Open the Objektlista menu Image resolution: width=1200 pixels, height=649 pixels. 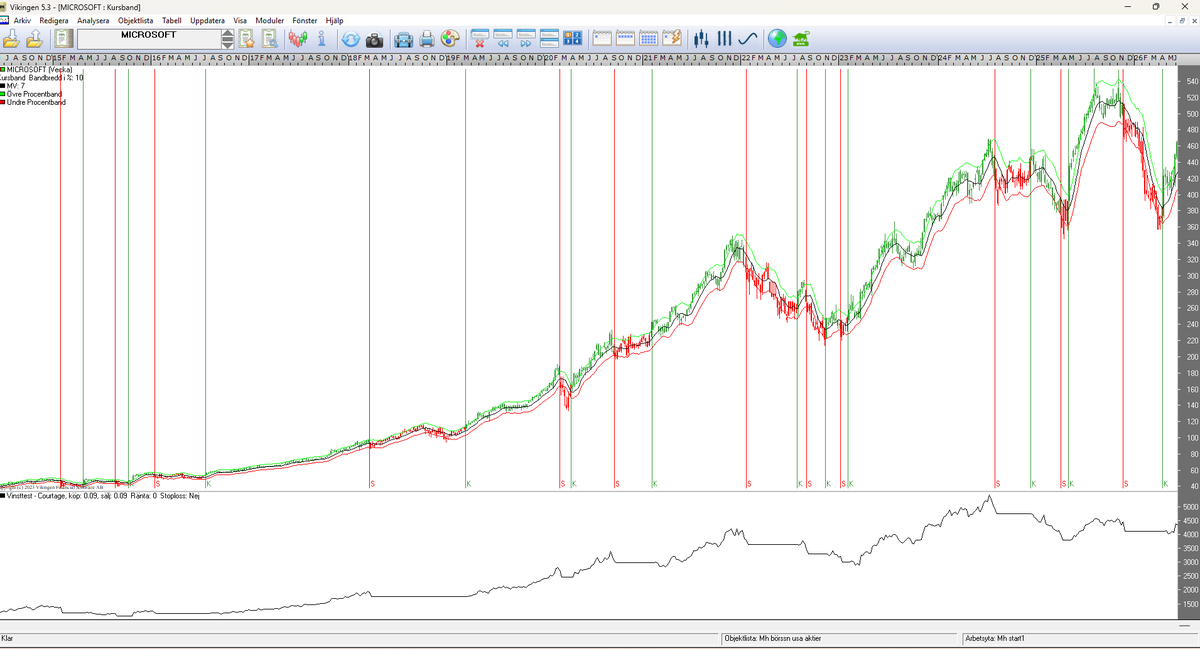point(135,20)
